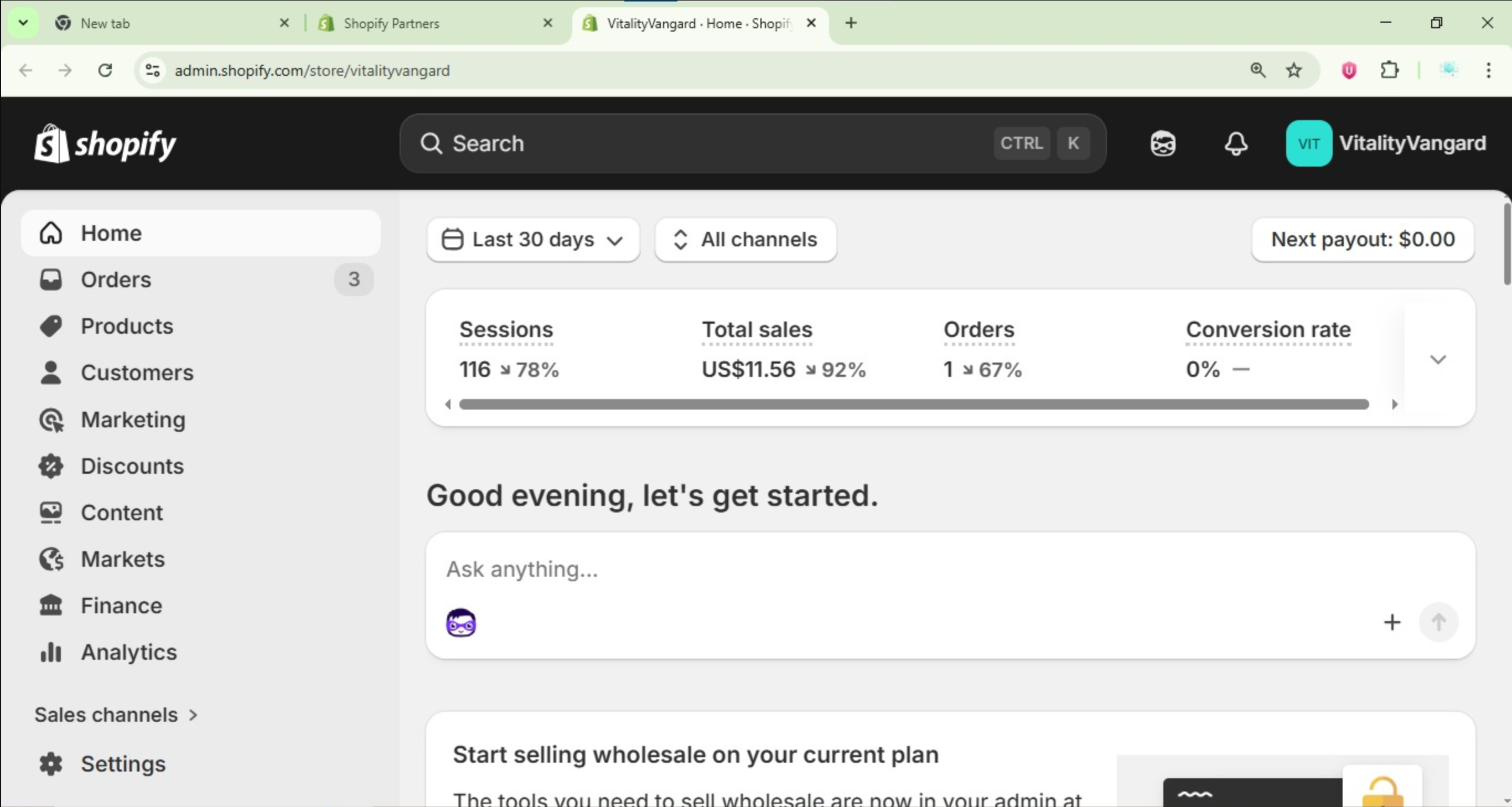Click the browser zoom magnifier icon
Image resolution: width=1512 pixels, height=807 pixels.
pos(1257,70)
